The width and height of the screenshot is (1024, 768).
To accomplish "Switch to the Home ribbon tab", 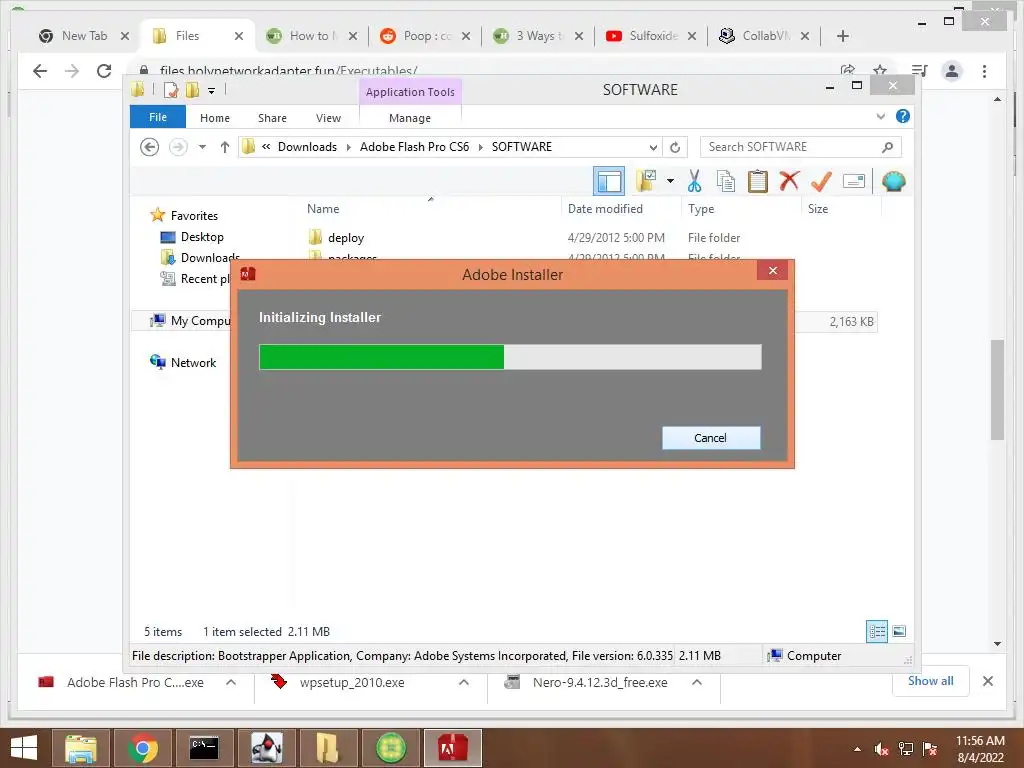I will (x=215, y=118).
